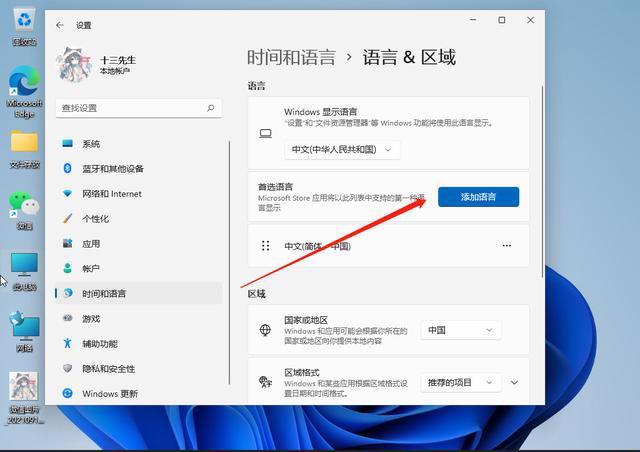Screen dimensions: 640x452
Task: Open the three-dot menu for 中文(简体，中国)
Action: 507,245
